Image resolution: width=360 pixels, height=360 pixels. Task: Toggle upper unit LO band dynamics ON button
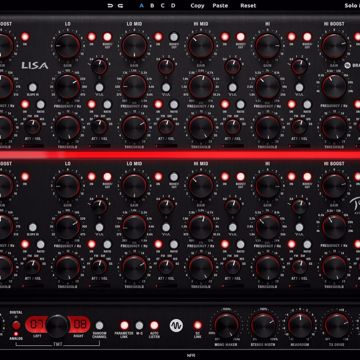click(x=92, y=105)
